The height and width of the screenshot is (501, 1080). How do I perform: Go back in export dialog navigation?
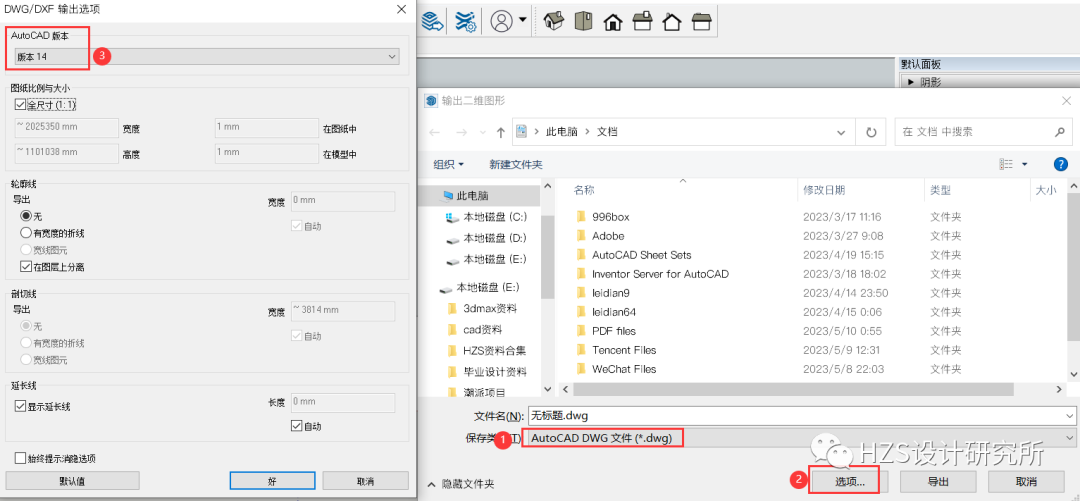tap(434, 132)
